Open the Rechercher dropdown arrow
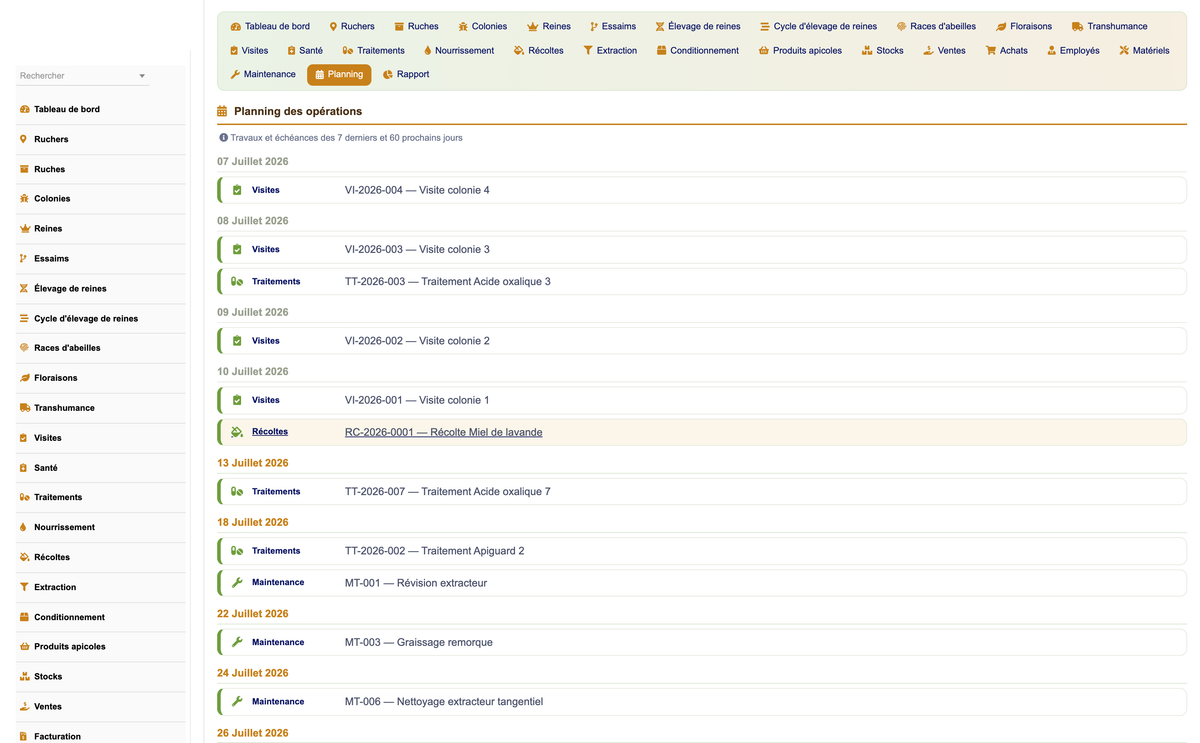 (x=142, y=76)
